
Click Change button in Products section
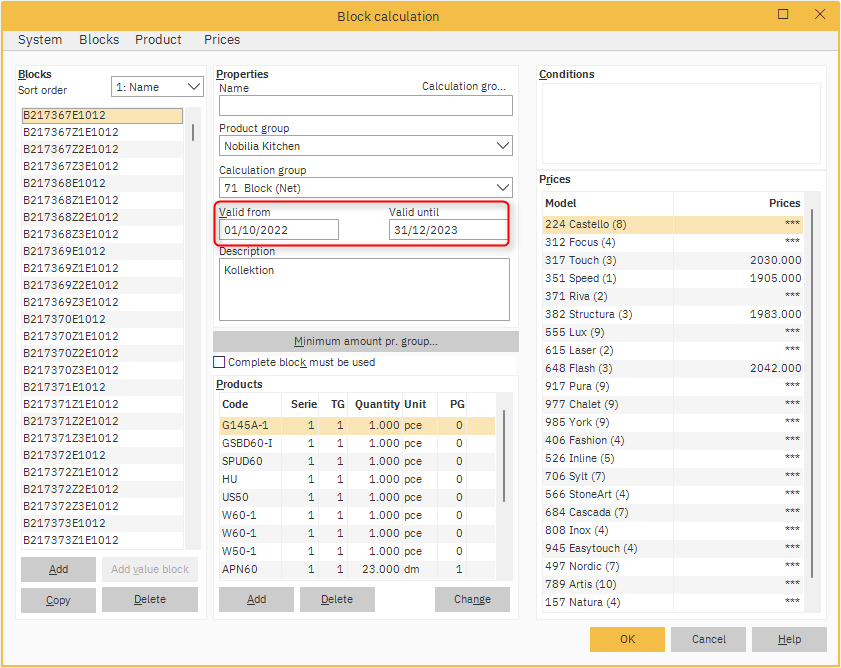click(x=472, y=600)
